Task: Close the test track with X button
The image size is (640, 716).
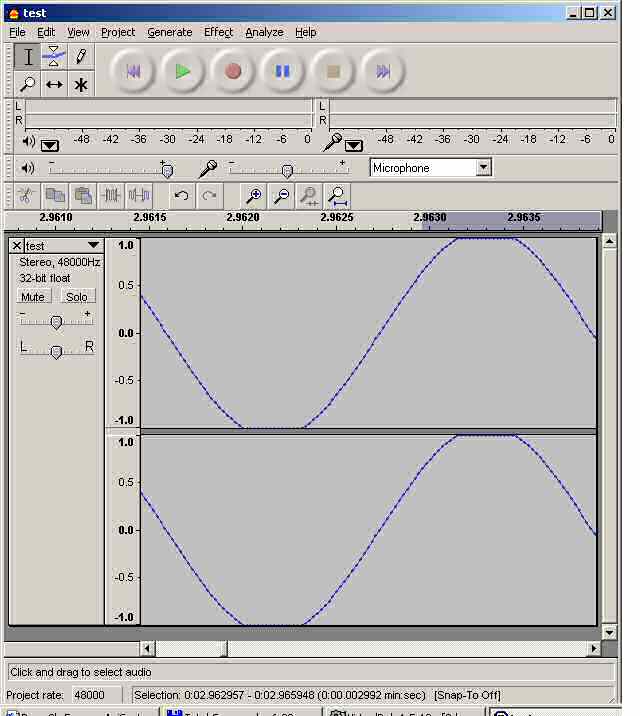Action: [x=16, y=246]
